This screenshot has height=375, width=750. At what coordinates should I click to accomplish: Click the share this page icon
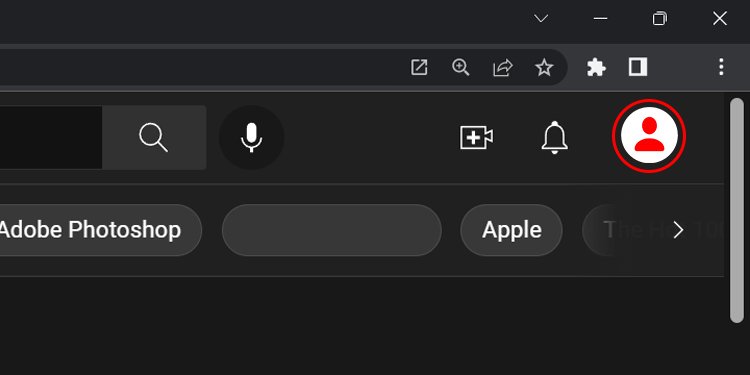(503, 67)
